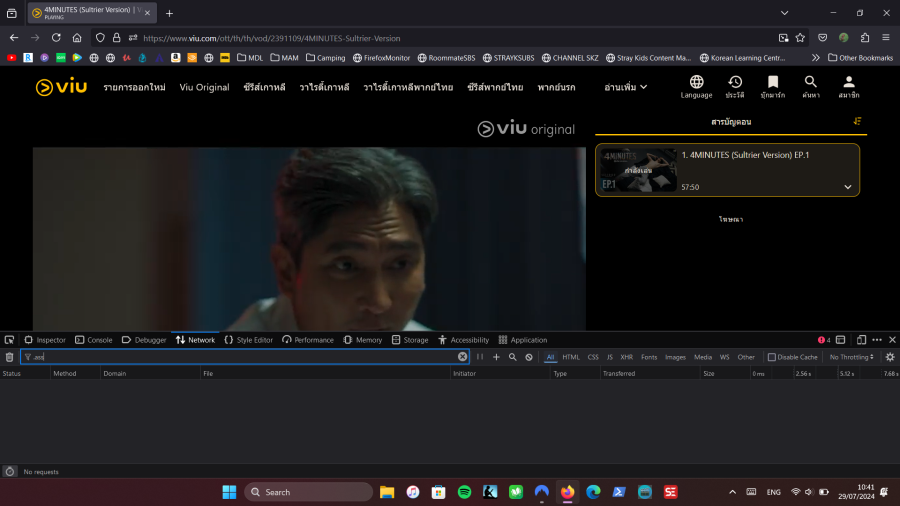Switch to the Performance tab
Screen dimensions: 900x506
pos(308,340)
